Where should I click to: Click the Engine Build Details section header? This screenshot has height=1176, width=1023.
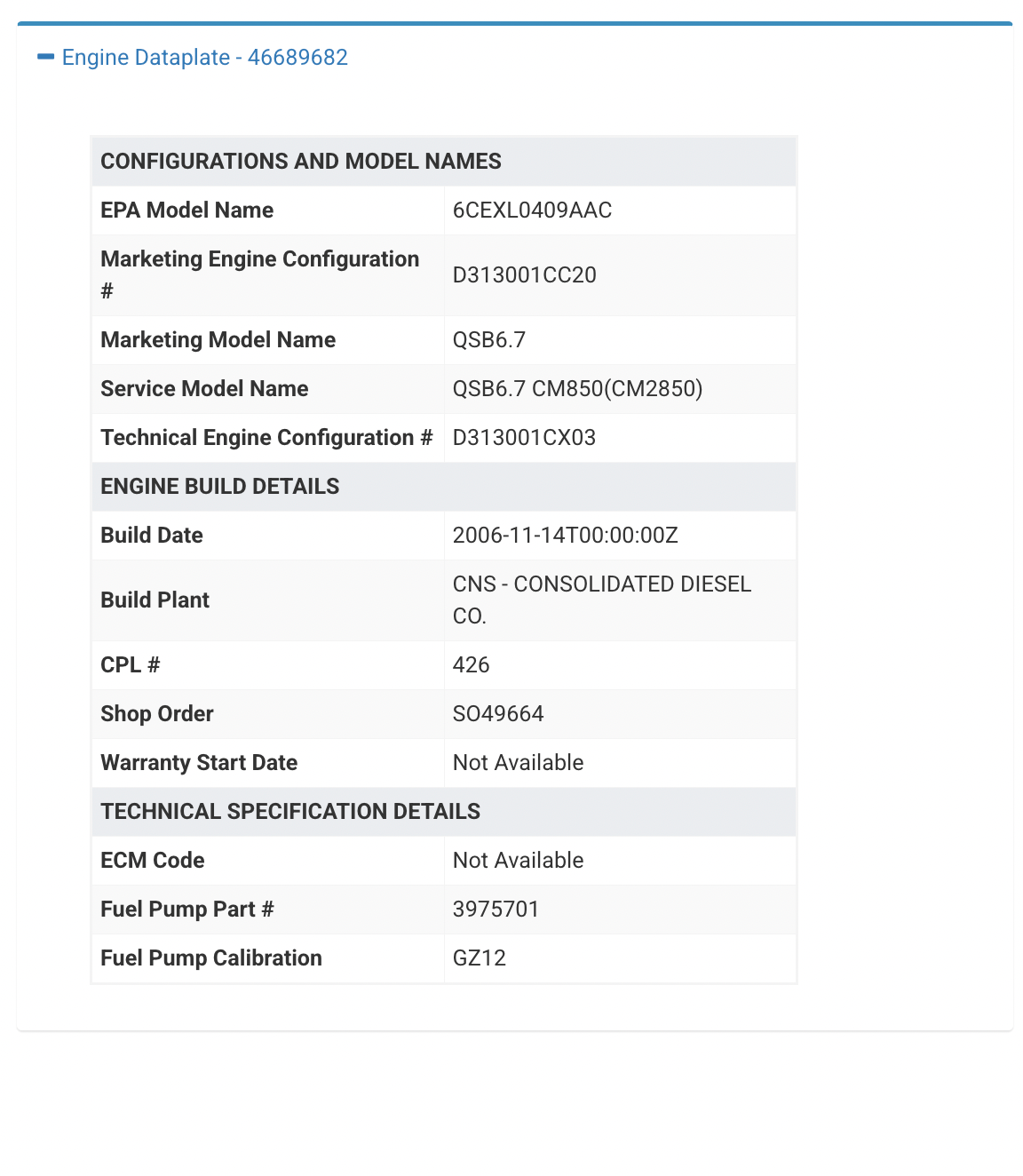click(x=220, y=487)
